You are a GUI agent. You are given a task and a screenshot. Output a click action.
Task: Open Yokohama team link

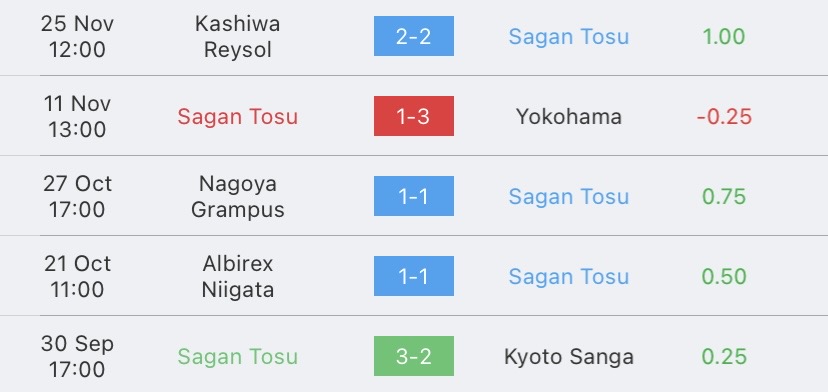click(569, 117)
